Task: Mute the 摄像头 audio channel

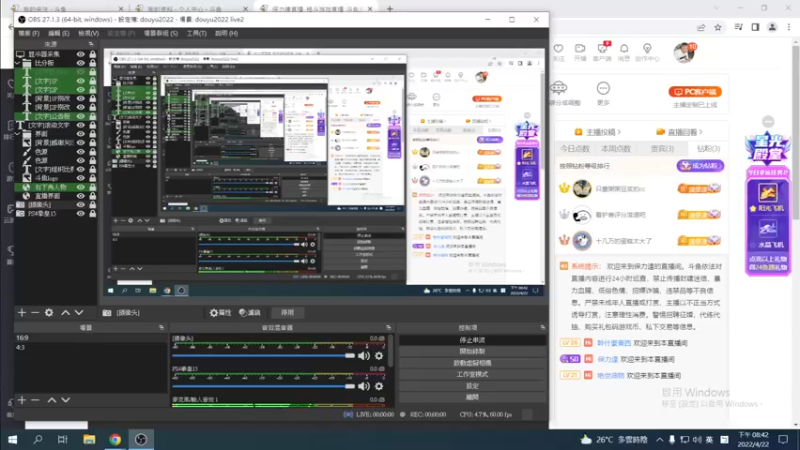Action: coord(364,356)
